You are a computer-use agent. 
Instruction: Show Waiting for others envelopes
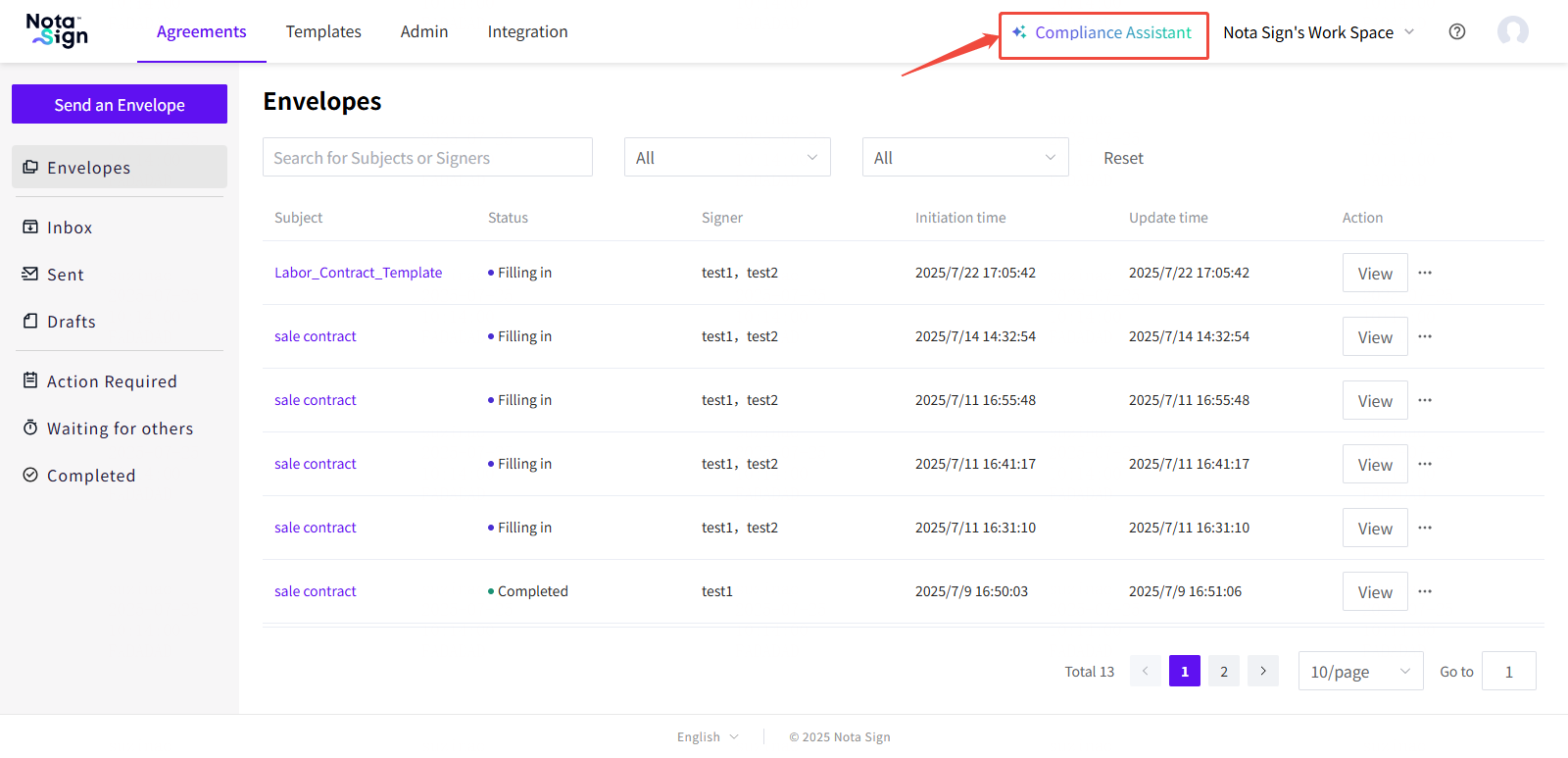(x=120, y=429)
